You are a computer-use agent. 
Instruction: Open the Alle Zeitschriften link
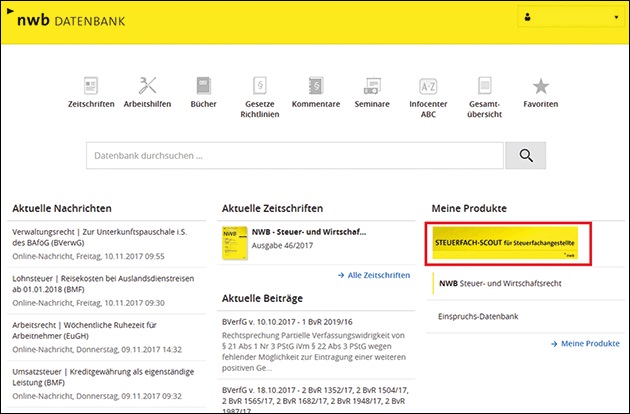pyautogui.click(x=377, y=274)
